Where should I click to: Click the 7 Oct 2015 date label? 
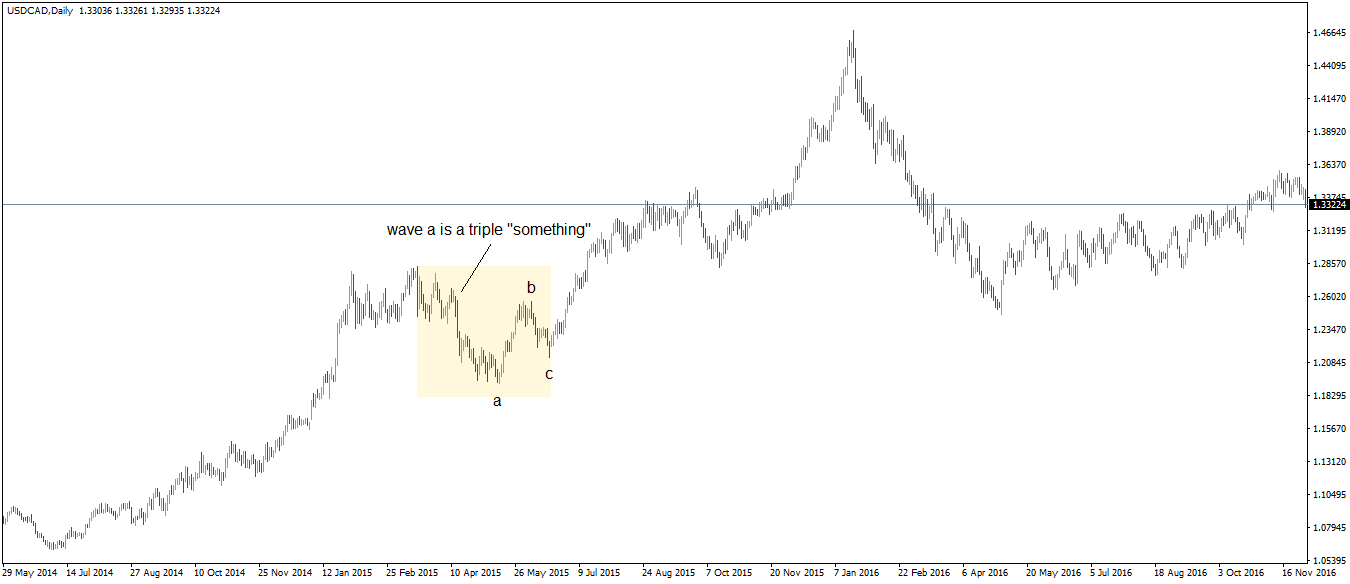click(x=729, y=574)
